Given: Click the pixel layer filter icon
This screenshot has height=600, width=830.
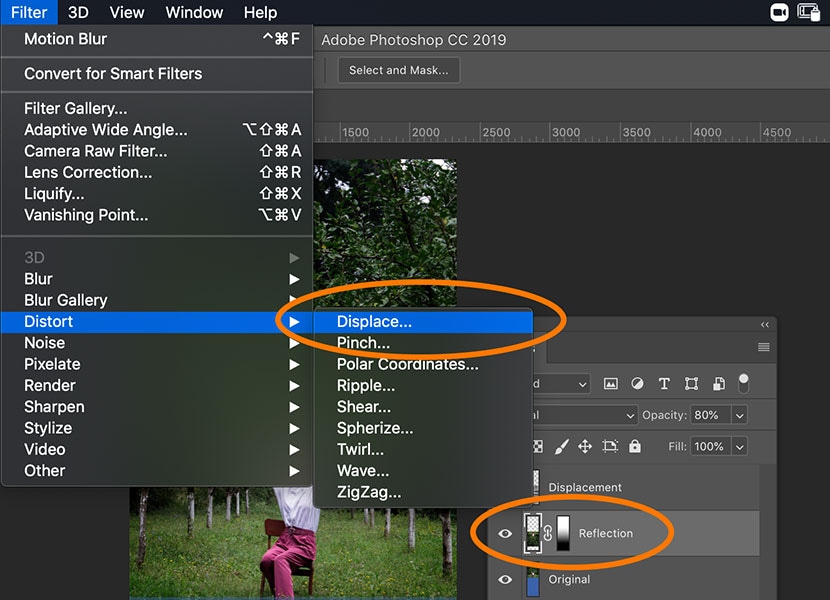Looking at the screenshot, I should click(611, 384).
